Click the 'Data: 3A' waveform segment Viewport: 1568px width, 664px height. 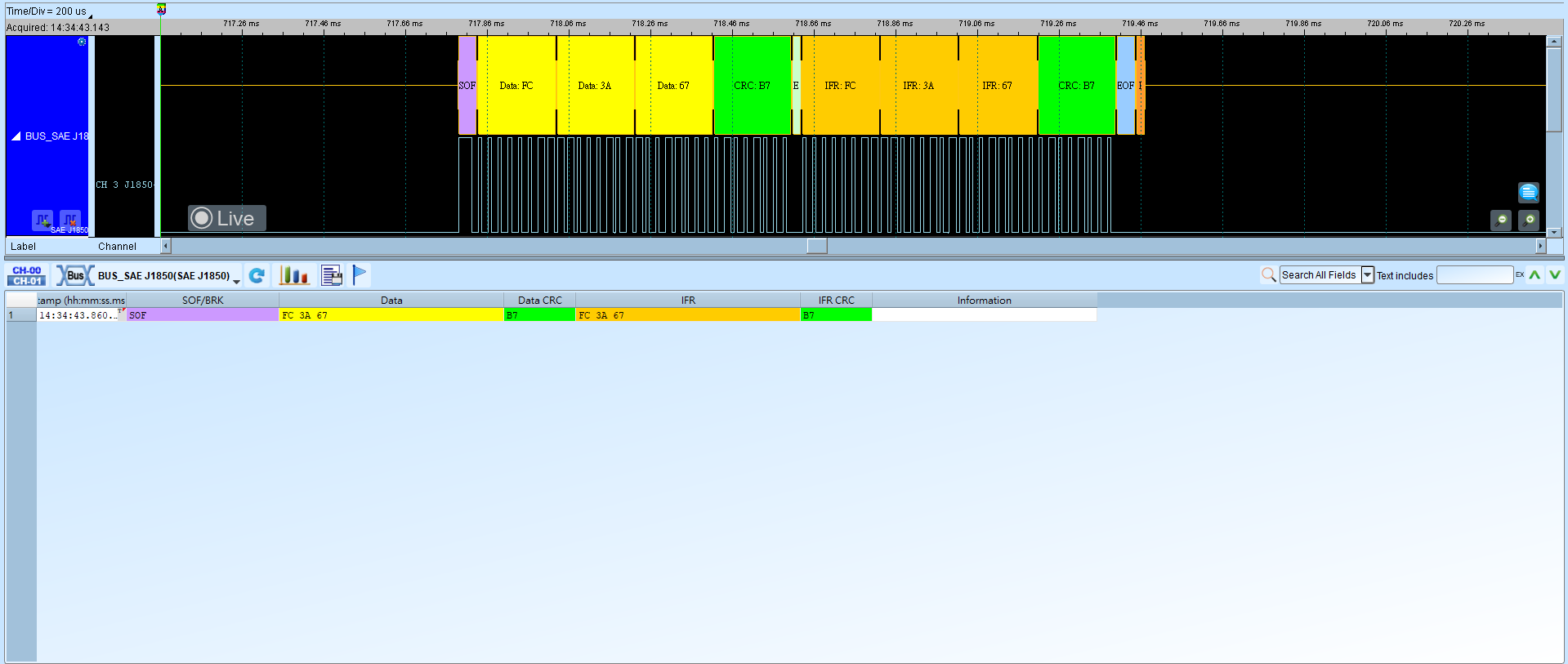click(x=595, y=85)
